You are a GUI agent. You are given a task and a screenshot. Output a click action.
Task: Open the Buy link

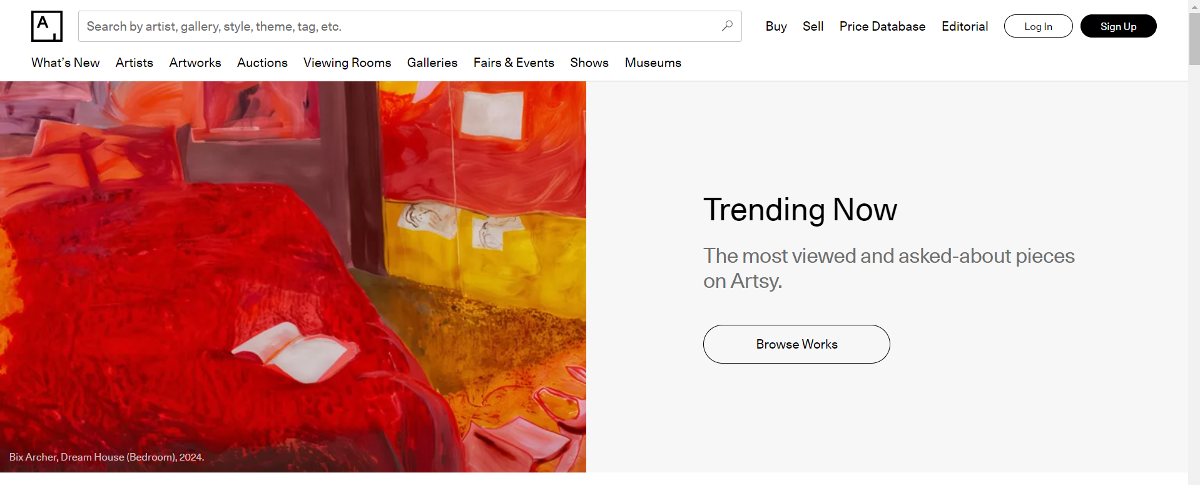coord(776,27)
